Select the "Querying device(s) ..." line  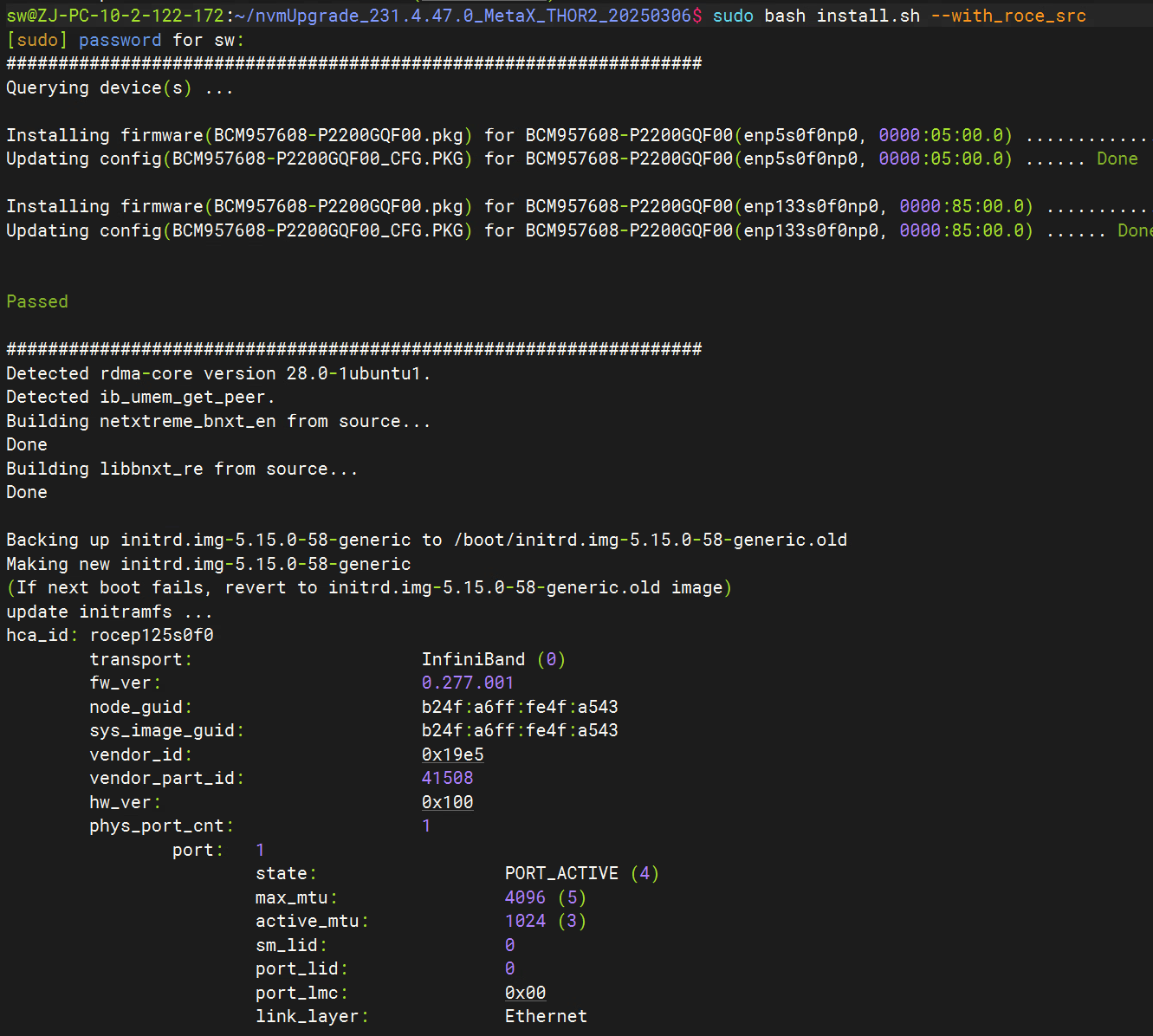pos(120,87)
